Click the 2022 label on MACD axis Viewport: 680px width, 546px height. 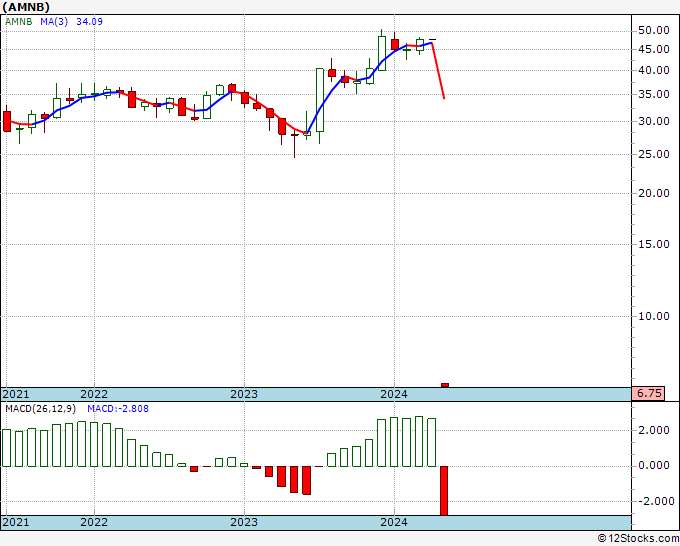pos(94,522)
